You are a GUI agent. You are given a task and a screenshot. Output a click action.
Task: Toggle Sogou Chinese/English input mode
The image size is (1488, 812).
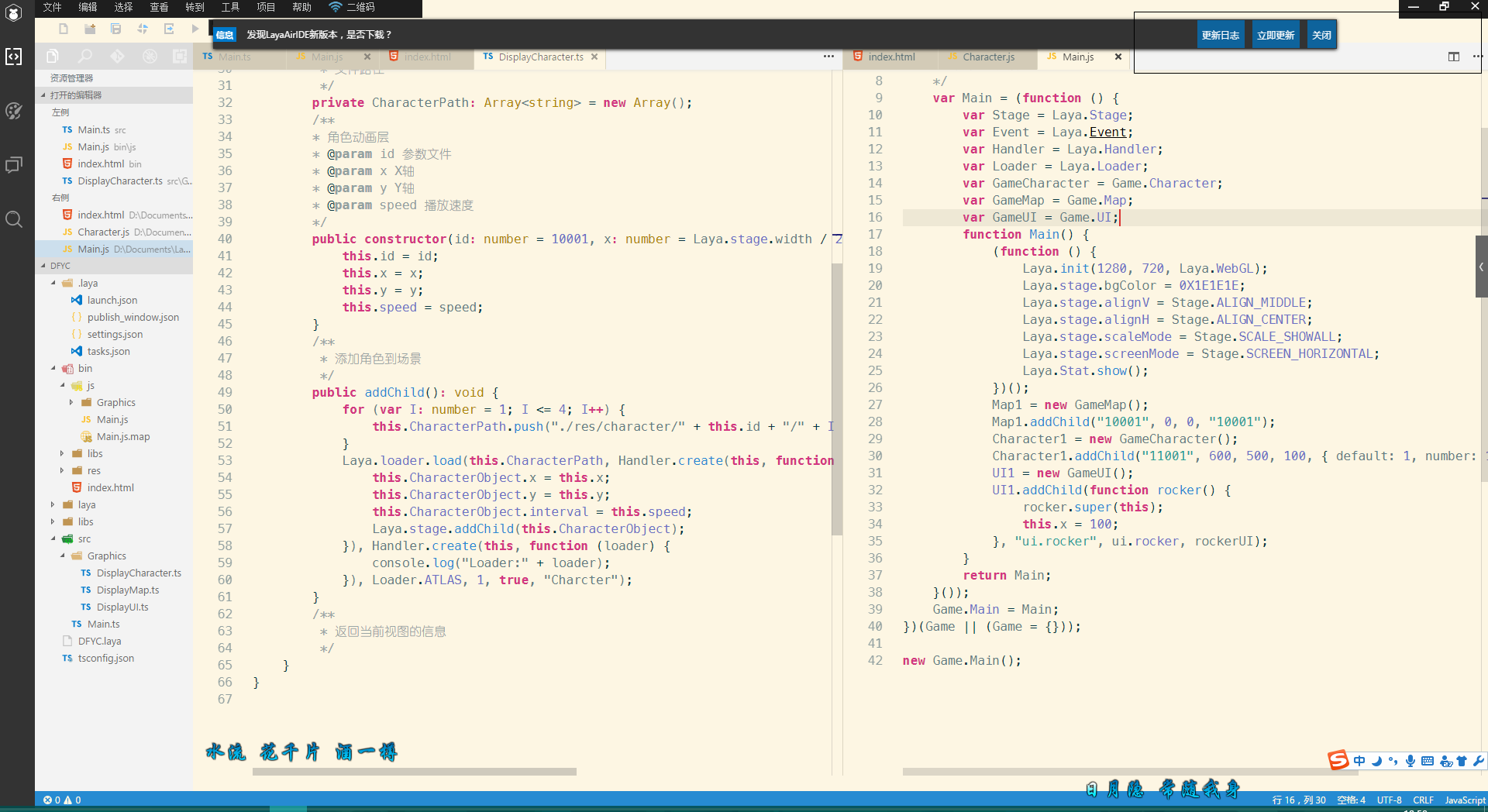pyautogui.click(x=1359, y=761)
